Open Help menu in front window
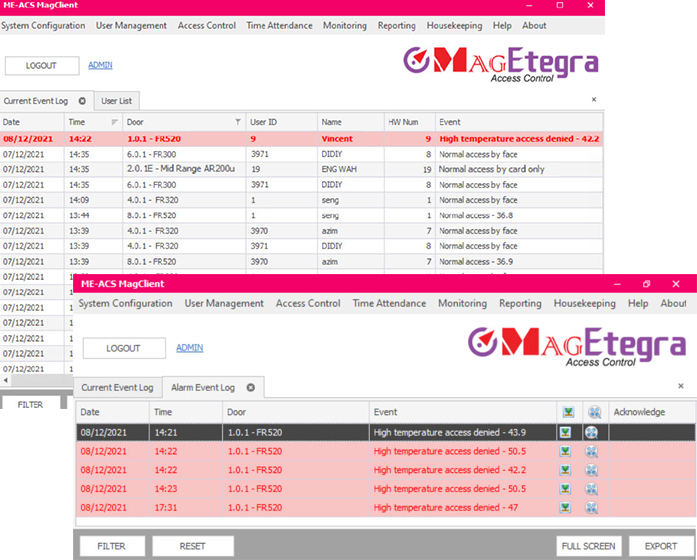This screenshot has height=560, width=697. tap(638, 304)
